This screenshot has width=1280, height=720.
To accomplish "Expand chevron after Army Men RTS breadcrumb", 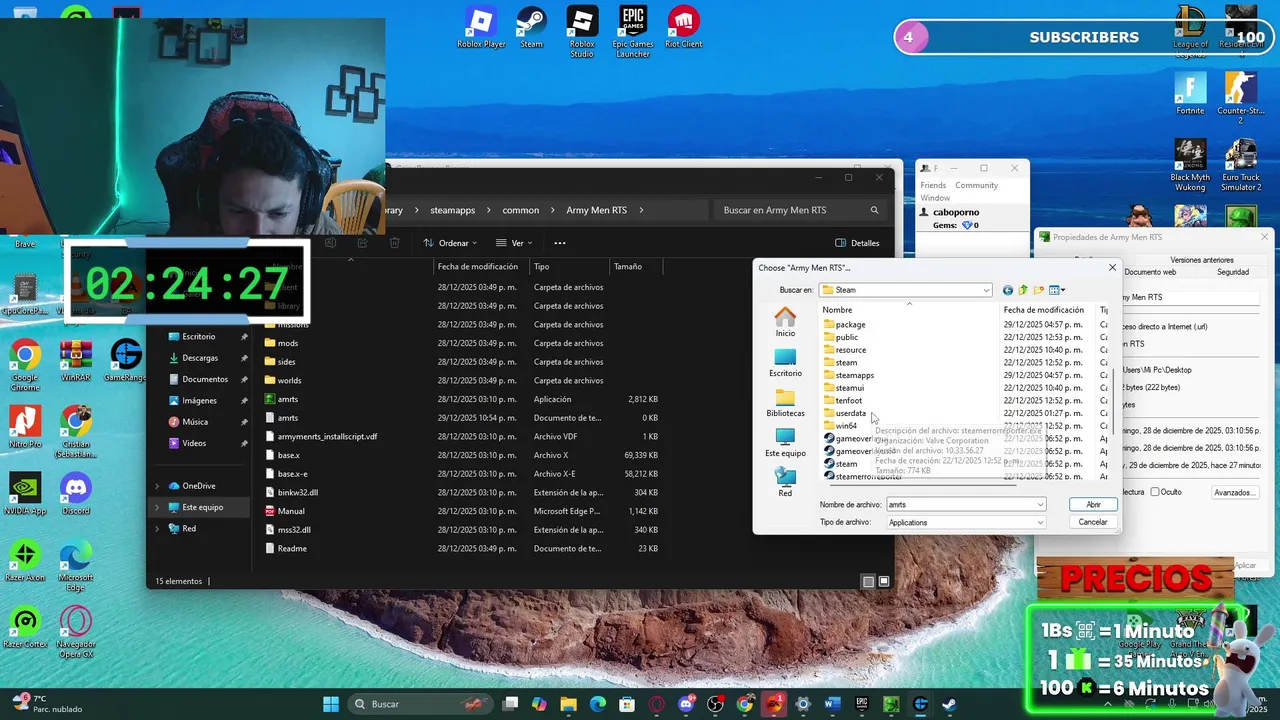I will point(641,210).
